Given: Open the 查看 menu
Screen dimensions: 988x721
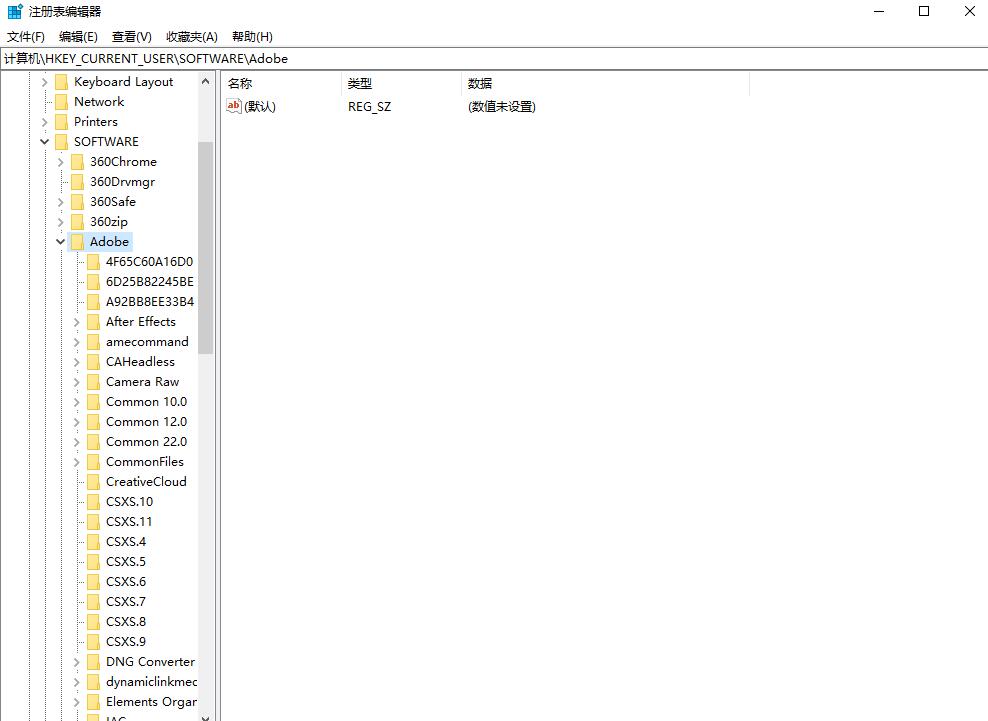Looking at the screenshot, I should pyautogui.click(x=132, y=36).
